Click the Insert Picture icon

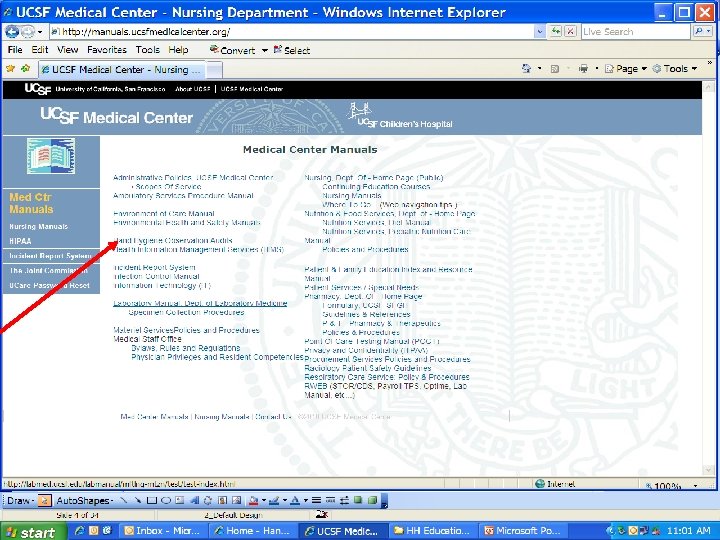pos(236,500)
